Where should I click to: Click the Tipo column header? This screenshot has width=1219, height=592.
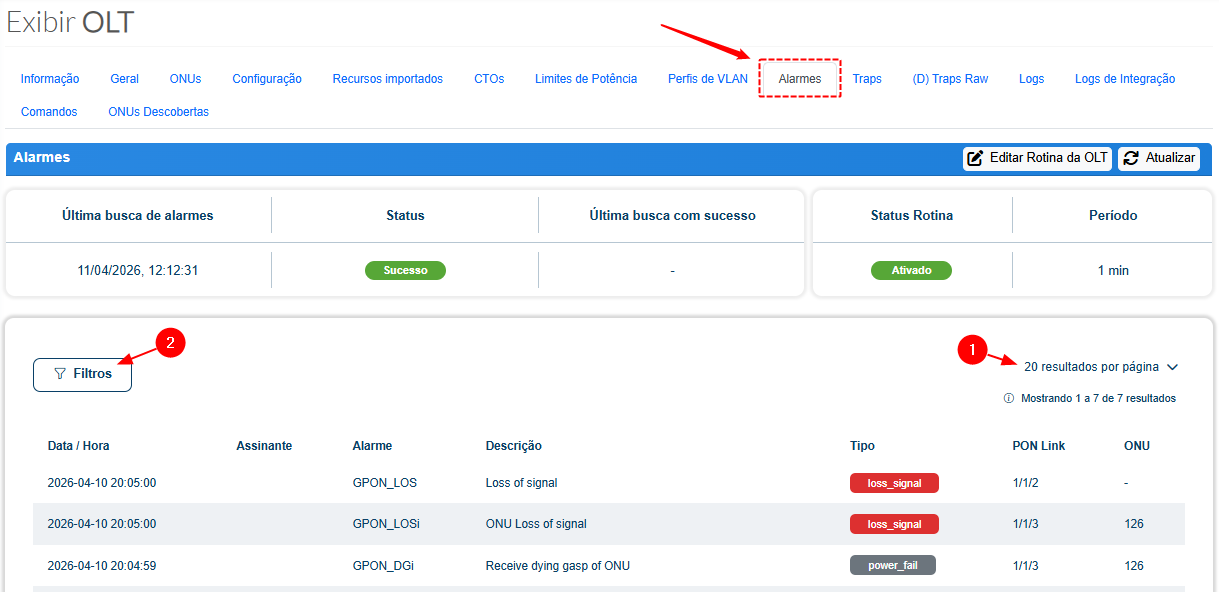862,446
